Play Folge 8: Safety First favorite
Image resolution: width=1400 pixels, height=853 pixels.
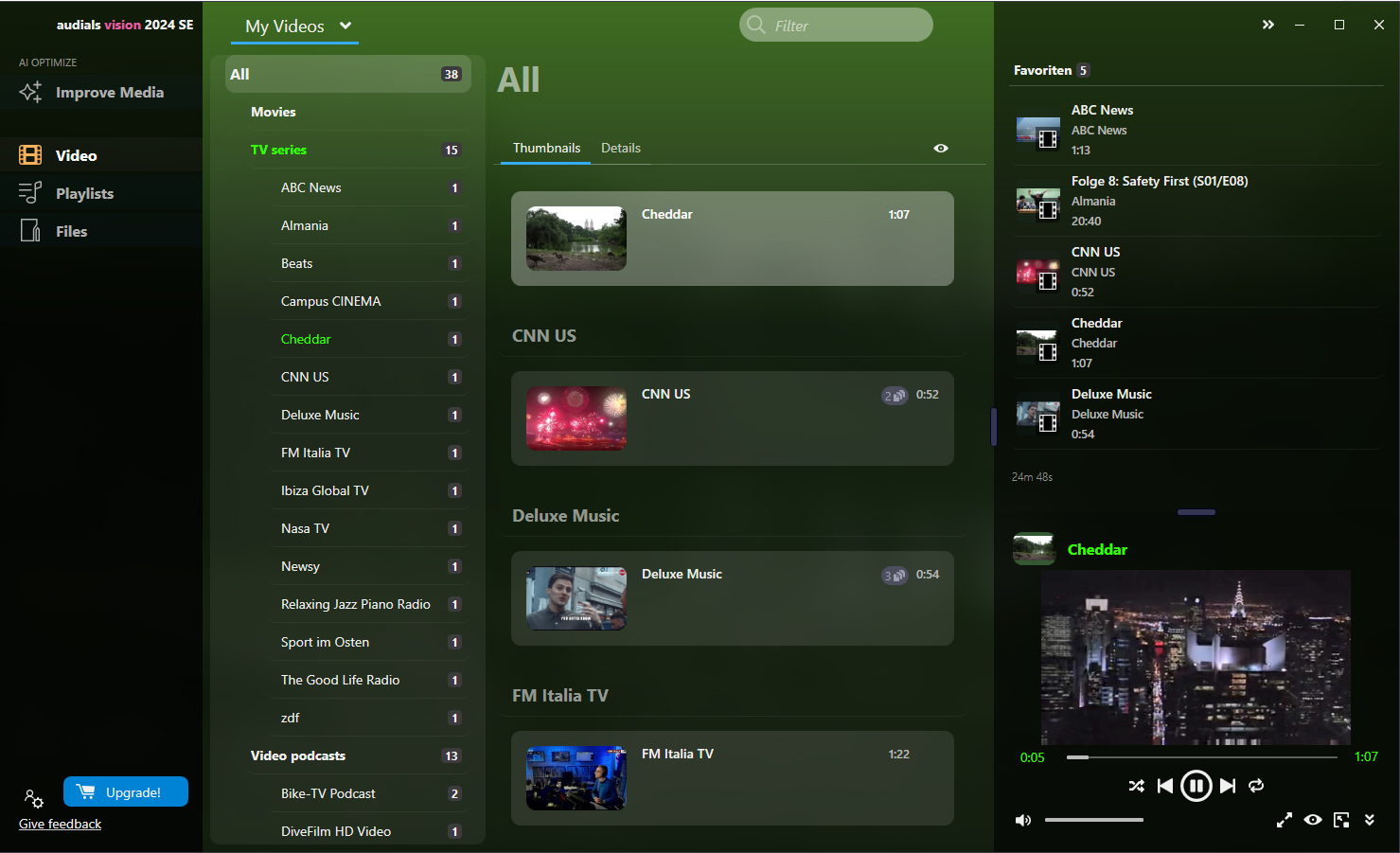(x=1196, y=201)
